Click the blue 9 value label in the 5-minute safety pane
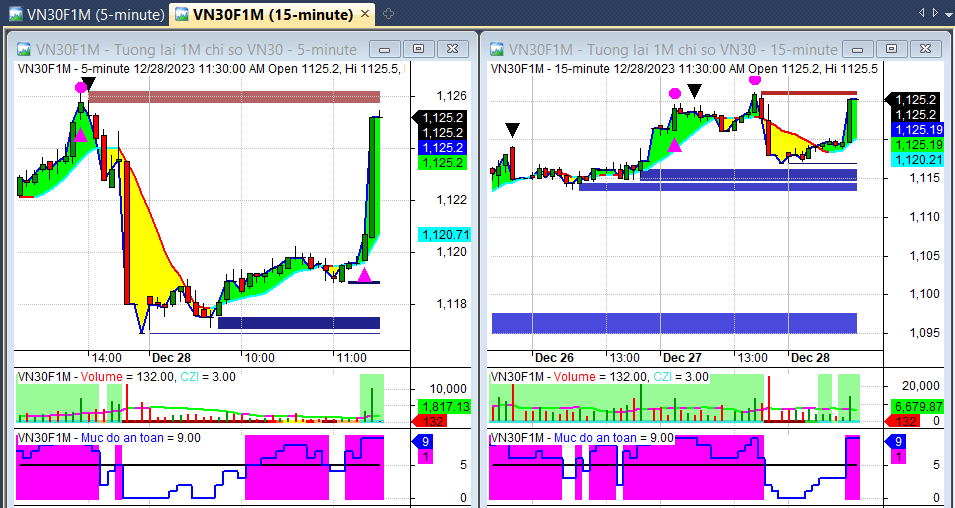The height and width of the screenshot is (508, 955). [x=421, y=442]
